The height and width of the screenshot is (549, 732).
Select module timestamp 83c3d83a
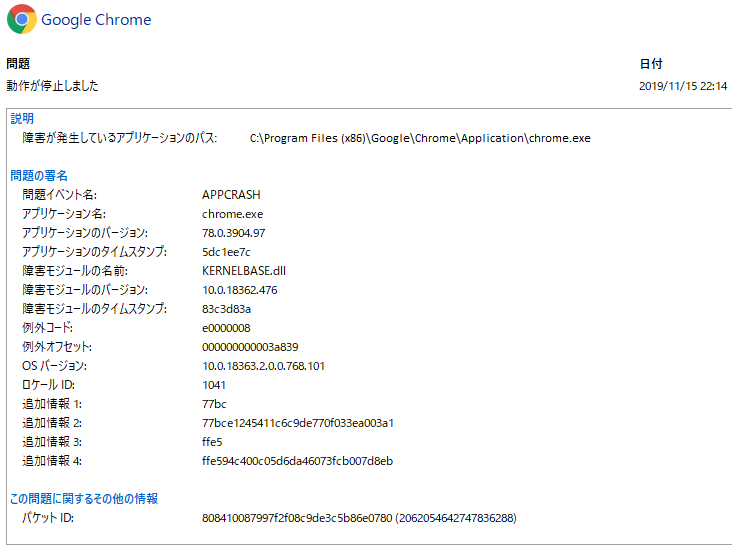(226, 309)
